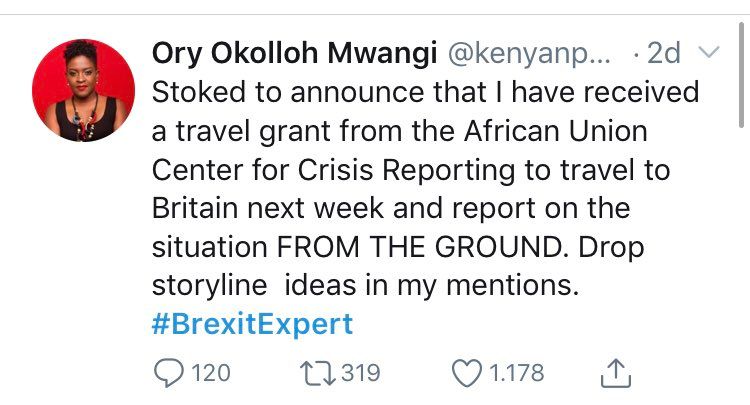Image resolution: width=750 pixels, height=405 pixels.
Task: Click the 319 retweets count
Action: (x=361, y=373)
